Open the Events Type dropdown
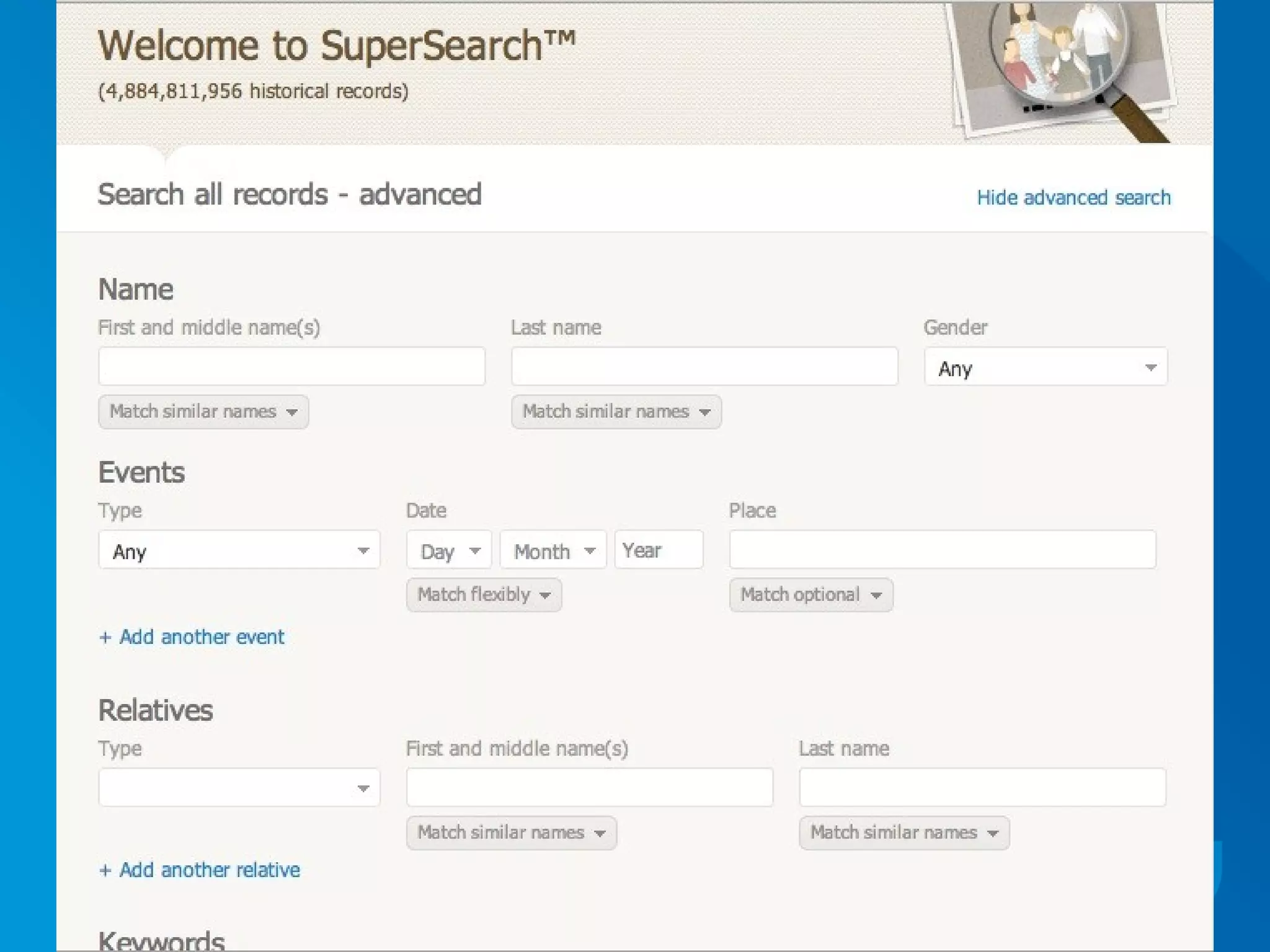Screen dimensions: 1270x952 (239, 550)
